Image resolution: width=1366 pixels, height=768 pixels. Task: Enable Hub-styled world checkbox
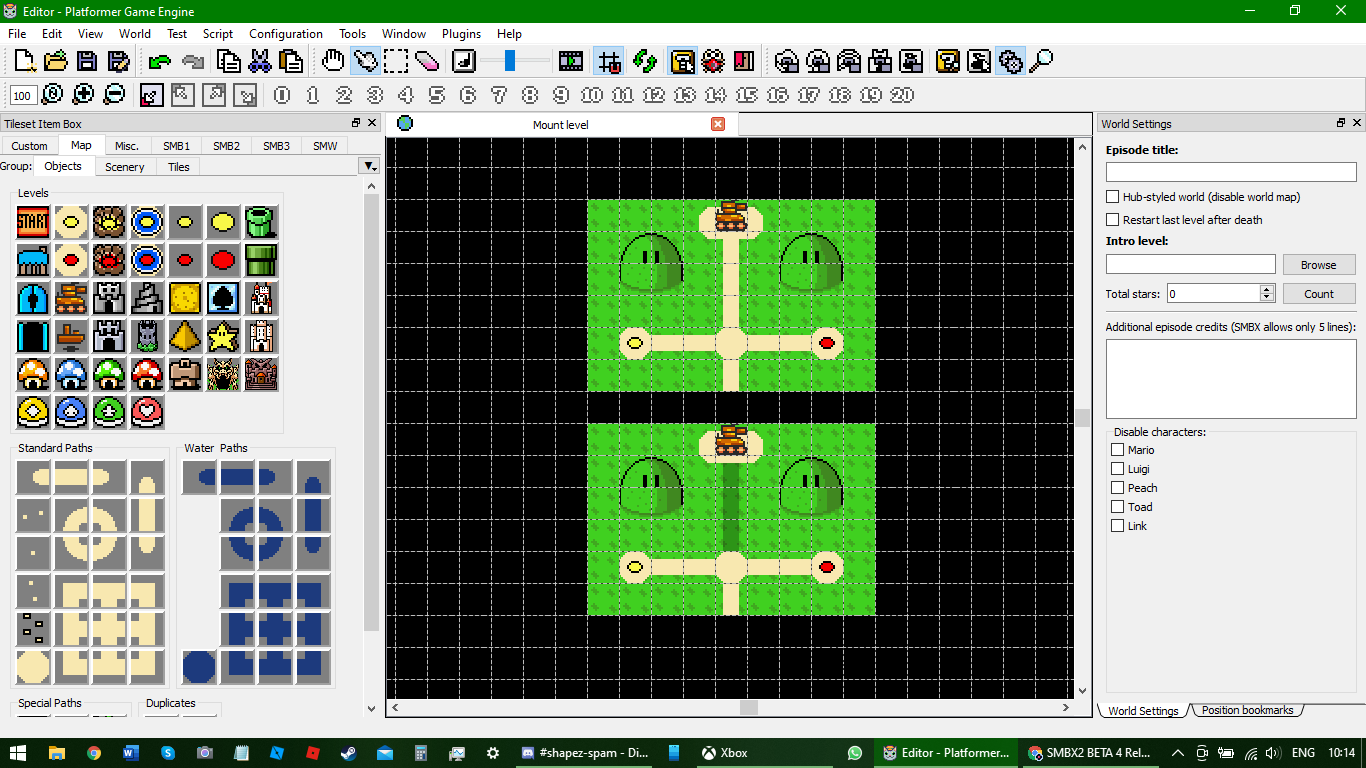(x=1112, y=197)
